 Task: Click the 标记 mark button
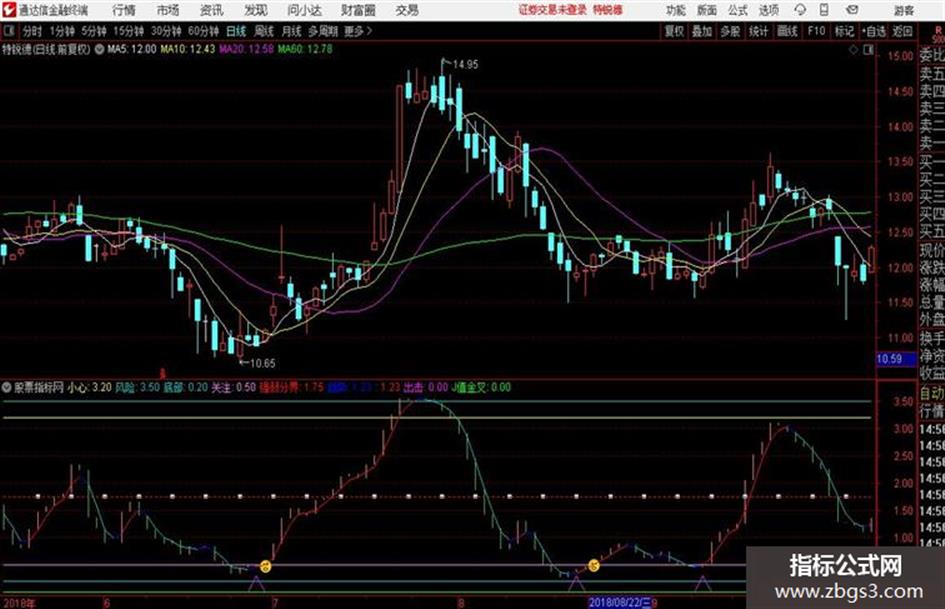click(844, 31)
